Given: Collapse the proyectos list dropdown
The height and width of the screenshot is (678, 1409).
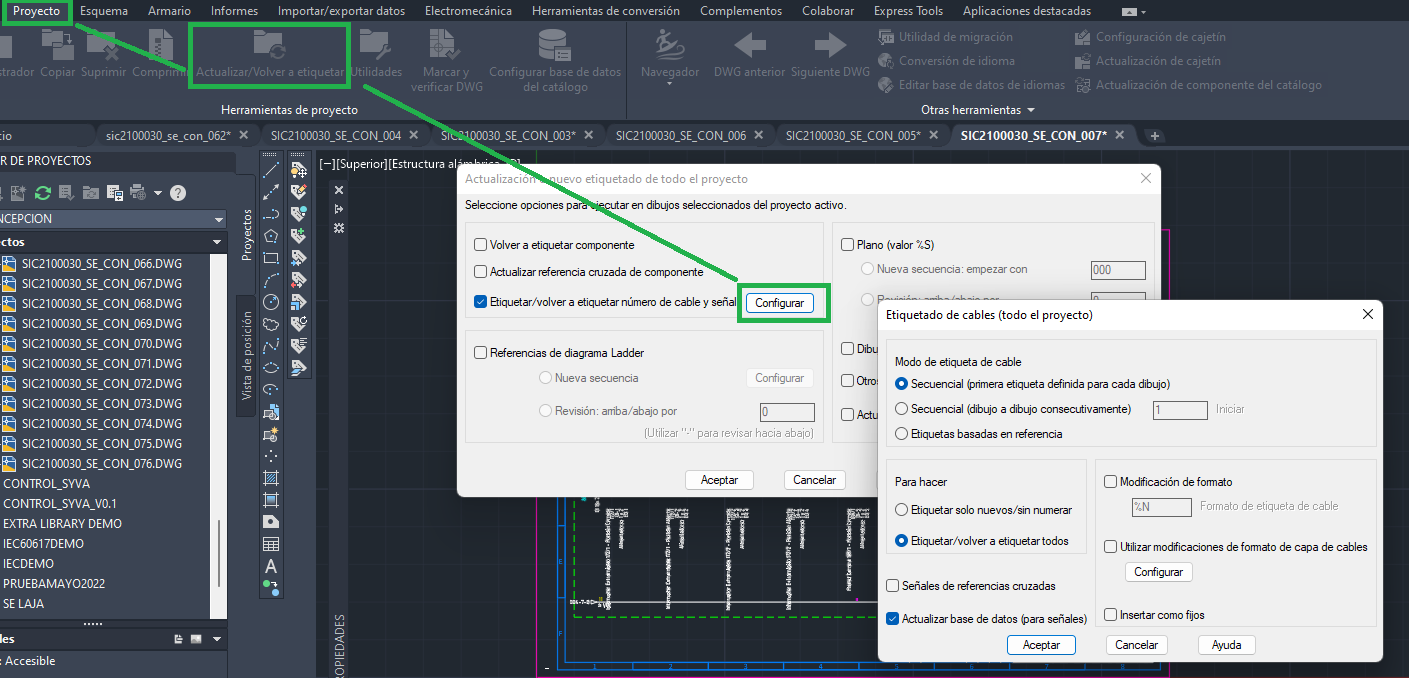Looking at the screenshot, I should pyautogui.click(x=216, y=241).
